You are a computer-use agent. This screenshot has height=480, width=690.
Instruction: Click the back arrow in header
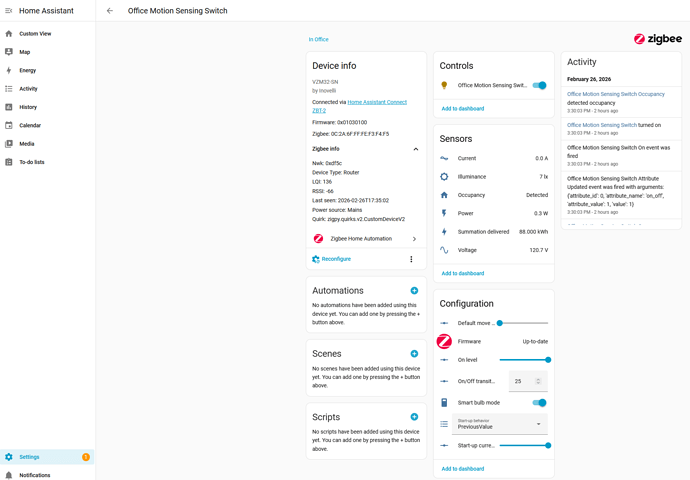point(110,11)
